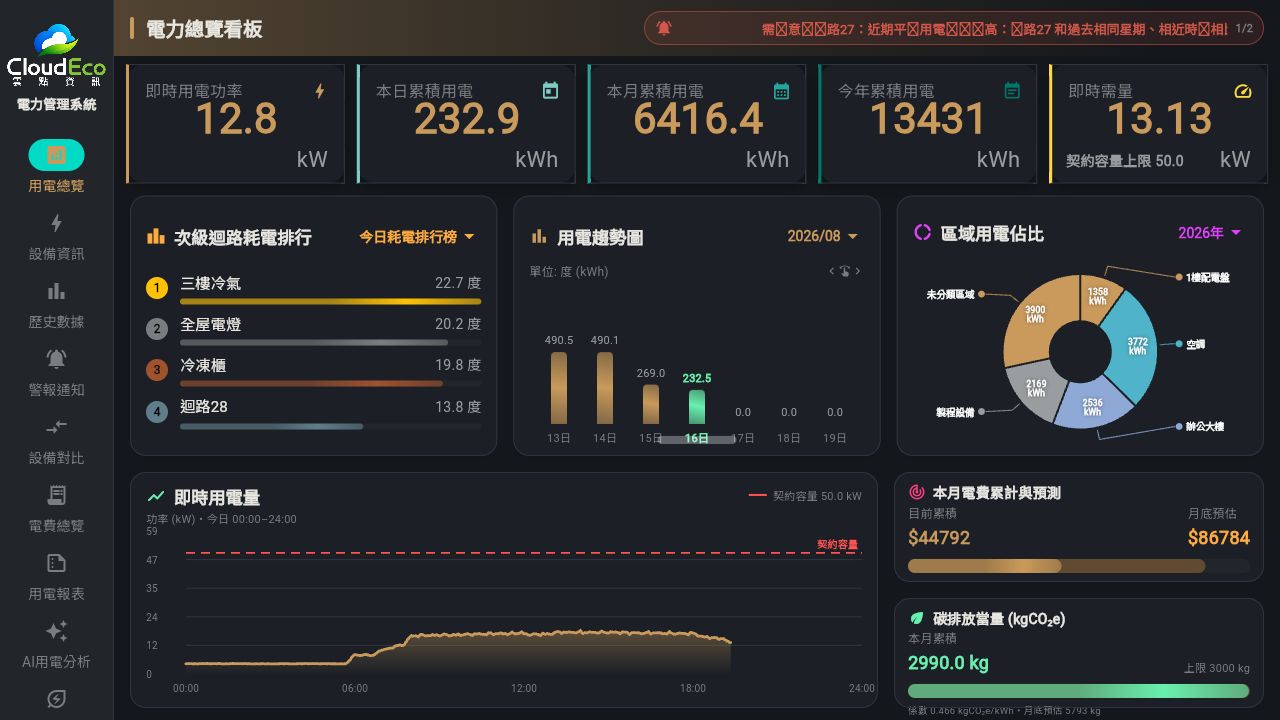Go to 歷史數據 in the sidebar
This screenshot has width=1280, height=720.
coord(56,304)
